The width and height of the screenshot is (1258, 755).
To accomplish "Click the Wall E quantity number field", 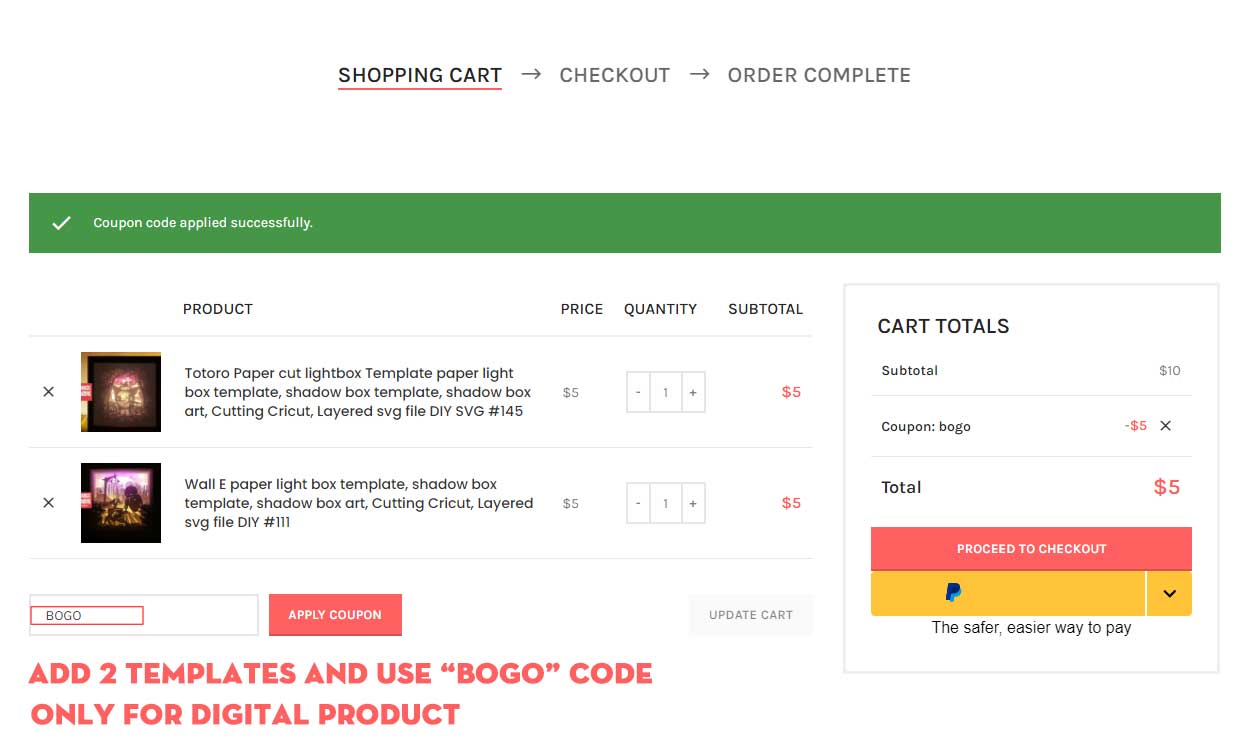I will pos(666,503).
